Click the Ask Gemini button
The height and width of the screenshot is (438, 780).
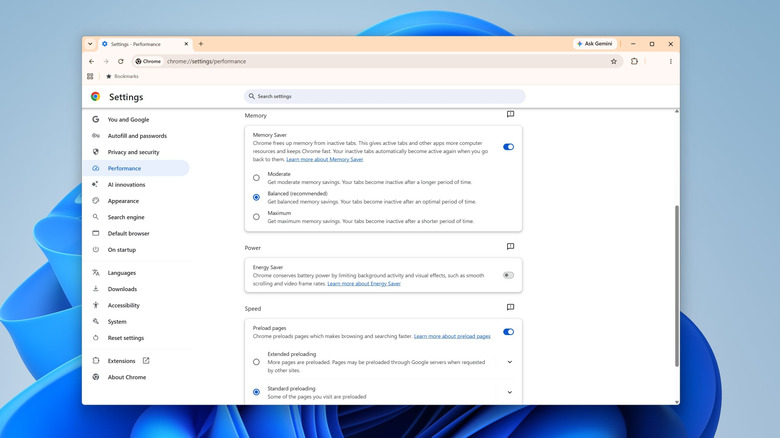(595, 44)
